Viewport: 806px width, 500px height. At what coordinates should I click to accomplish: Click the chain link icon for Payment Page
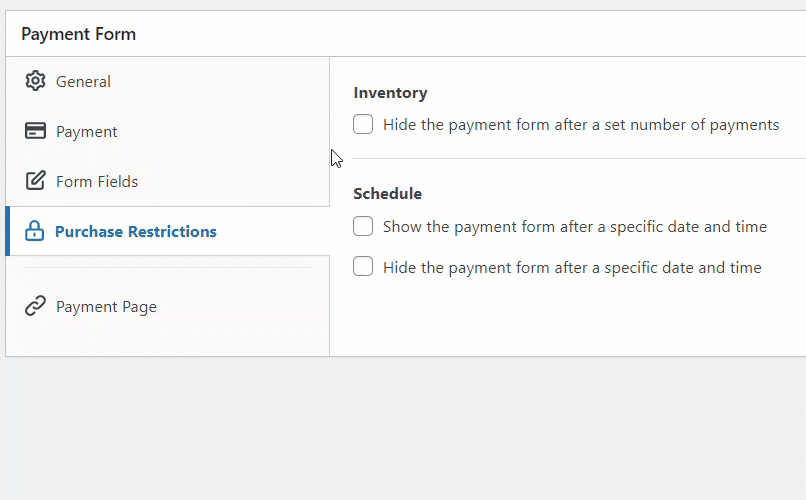(35, 306)
